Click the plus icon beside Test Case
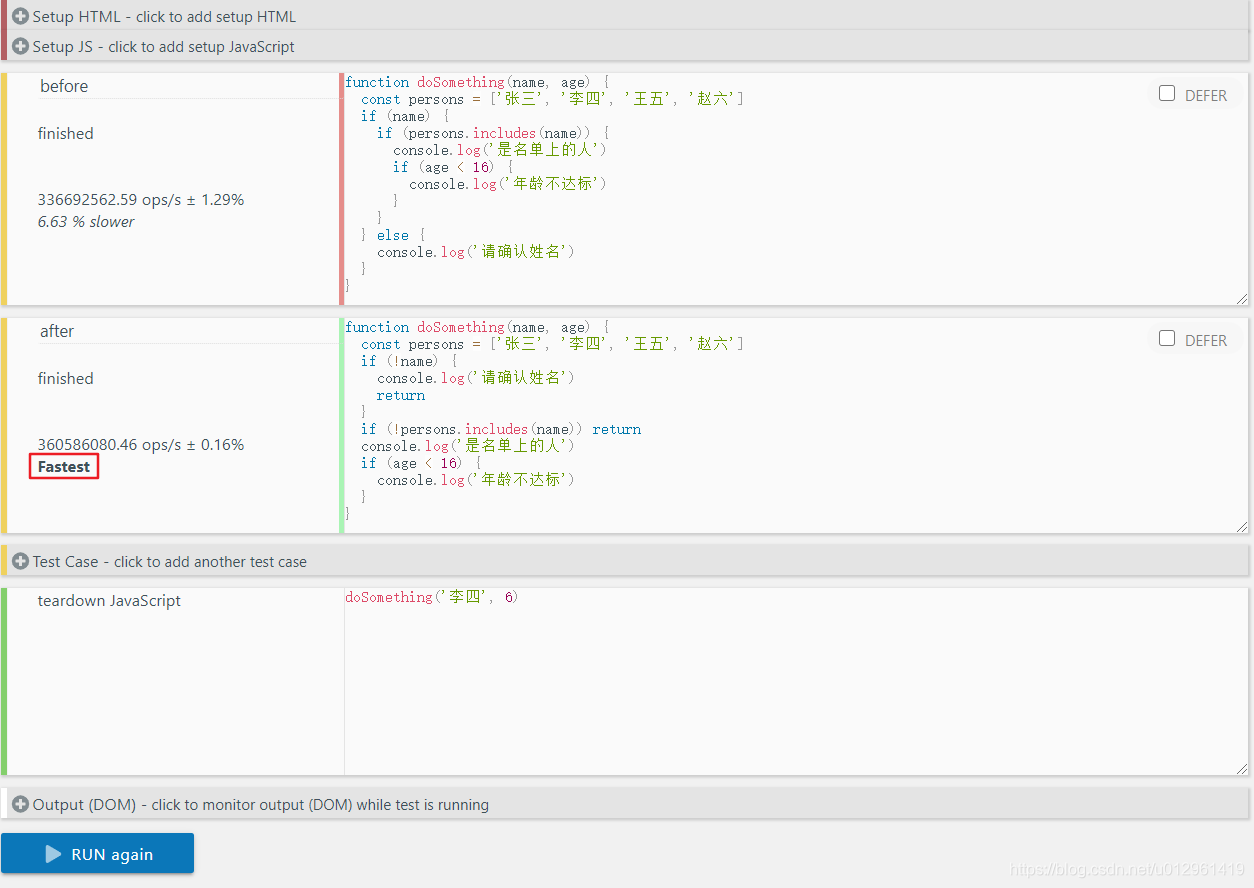1254x888 pixels. click(x=20, y=561)
